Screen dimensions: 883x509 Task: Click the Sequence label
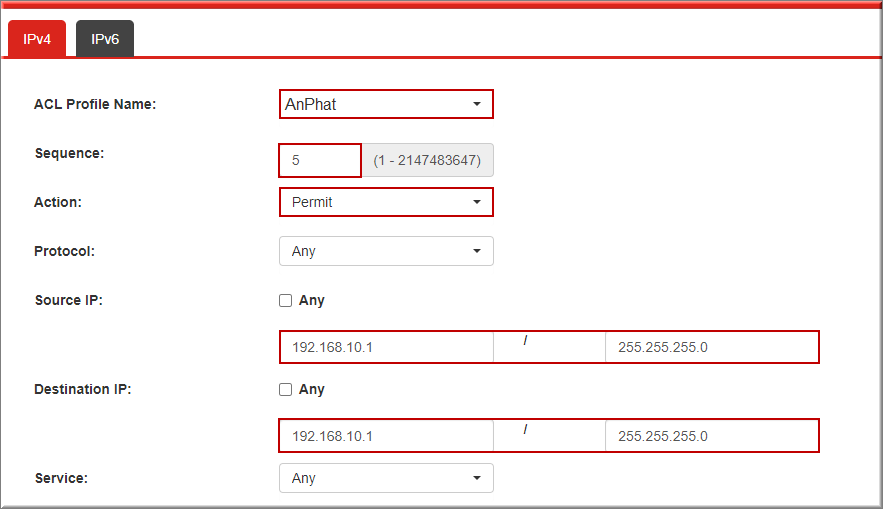[69, 153]
